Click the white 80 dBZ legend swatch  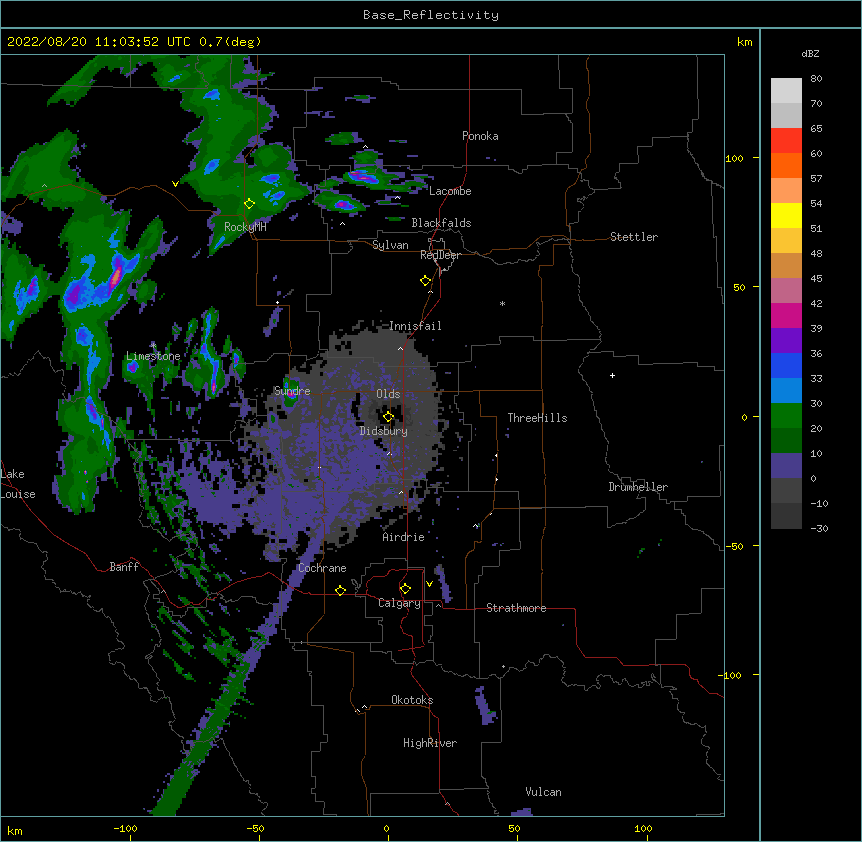(786, 91)
